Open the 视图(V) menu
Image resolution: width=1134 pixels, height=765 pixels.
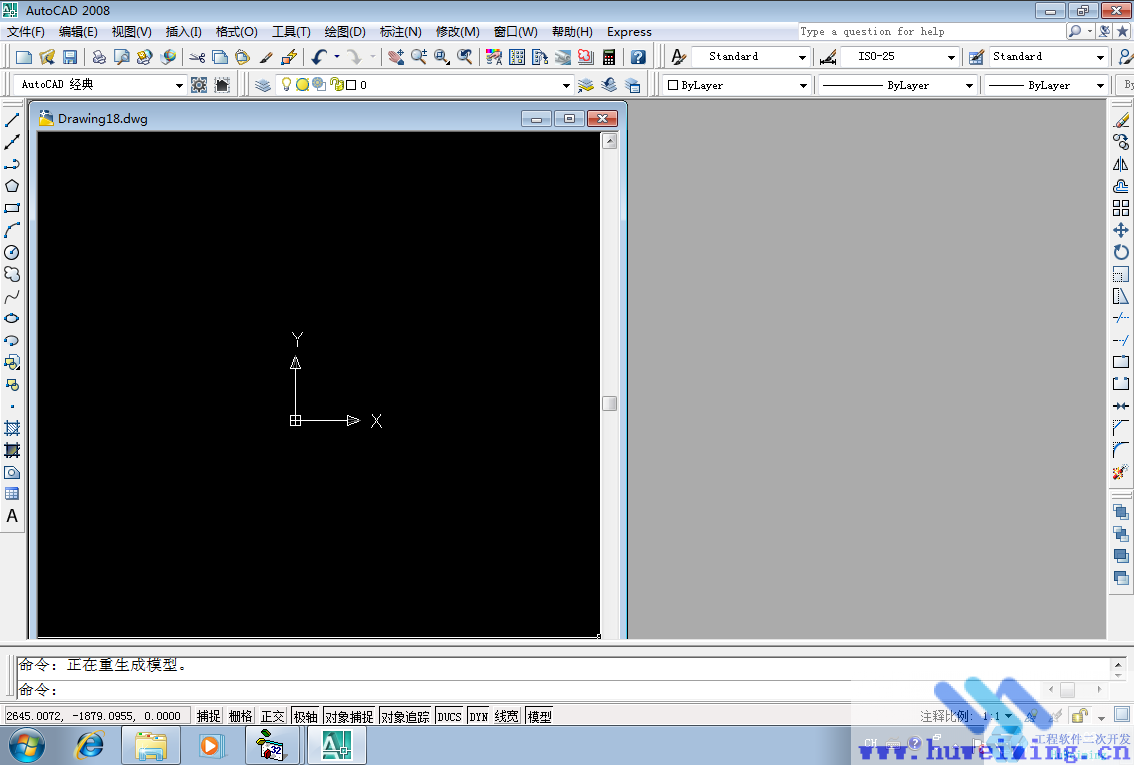pos(132,32)
